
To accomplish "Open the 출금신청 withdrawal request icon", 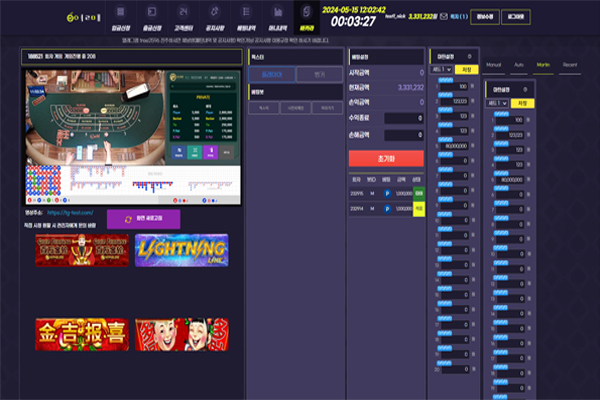I will pos(180,15).
